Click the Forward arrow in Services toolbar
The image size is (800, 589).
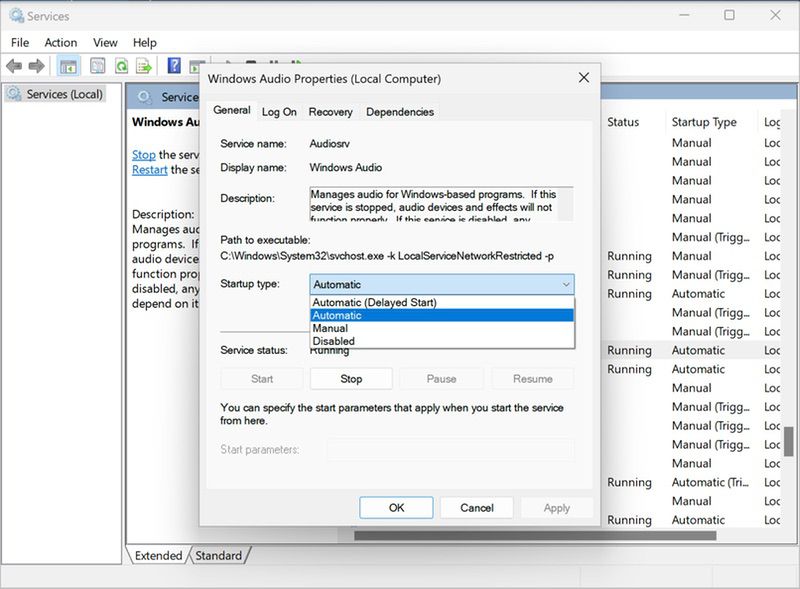click(36, 66)
